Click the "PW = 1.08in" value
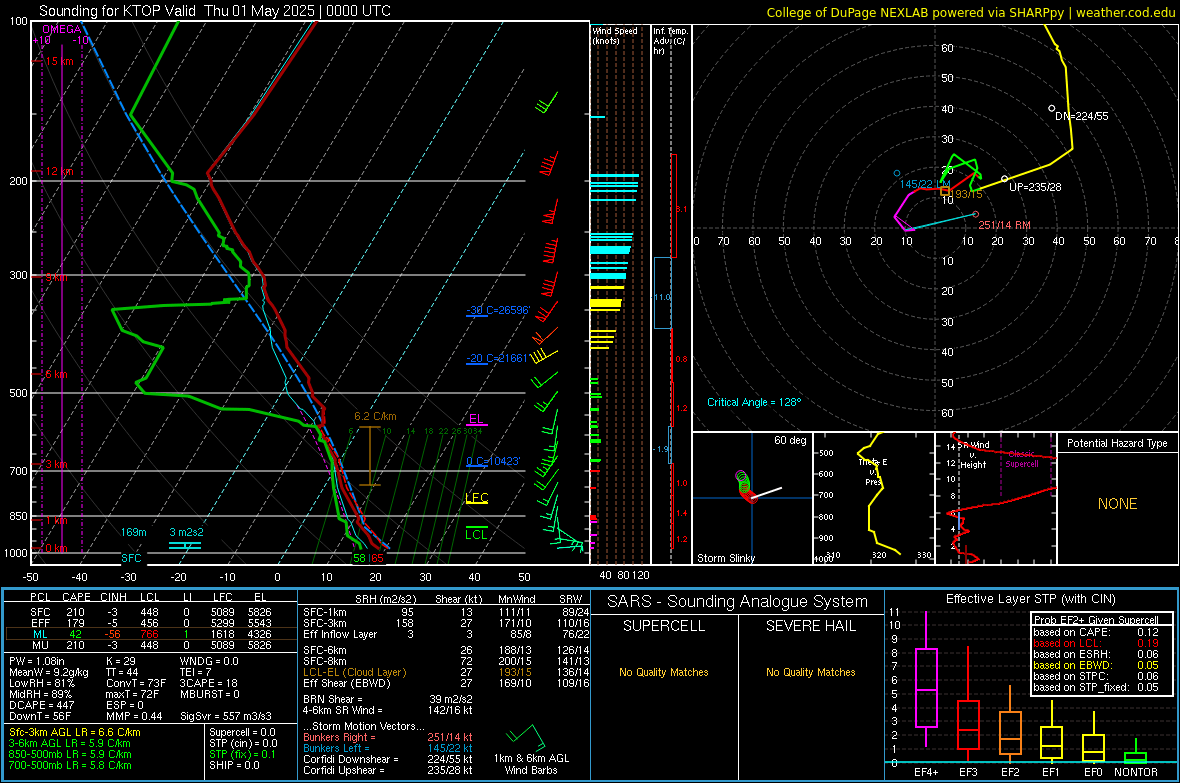 [37, 662]
